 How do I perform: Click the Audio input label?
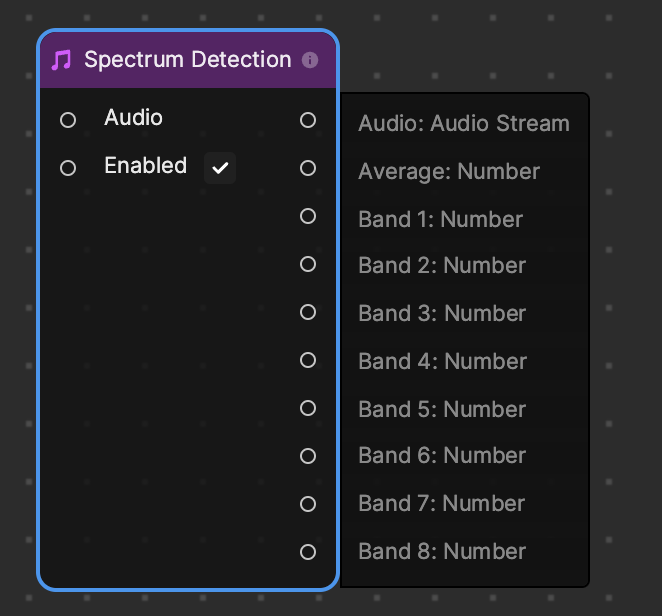[133, 117]
